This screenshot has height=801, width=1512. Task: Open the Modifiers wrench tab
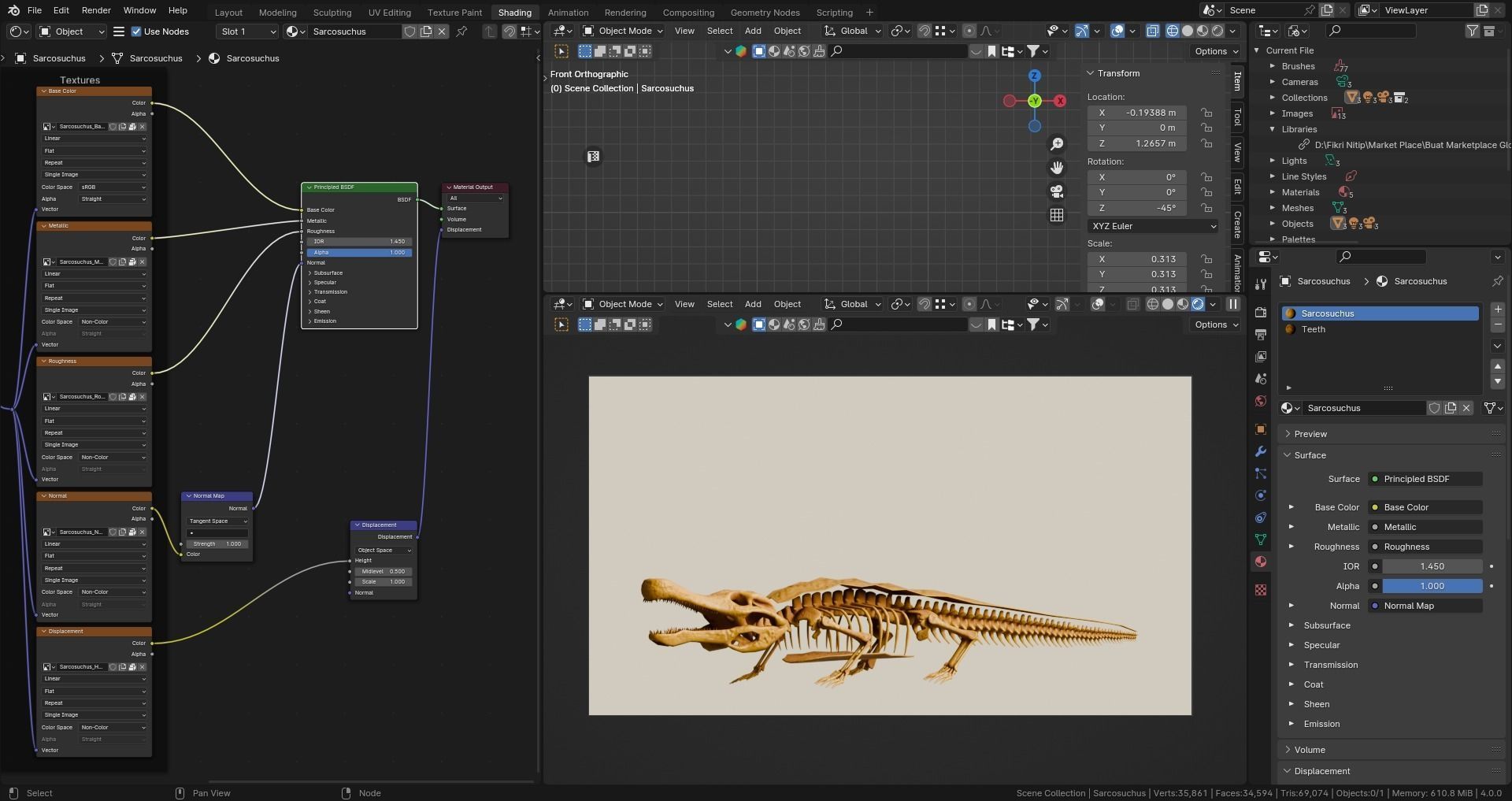coord(1260,451)
